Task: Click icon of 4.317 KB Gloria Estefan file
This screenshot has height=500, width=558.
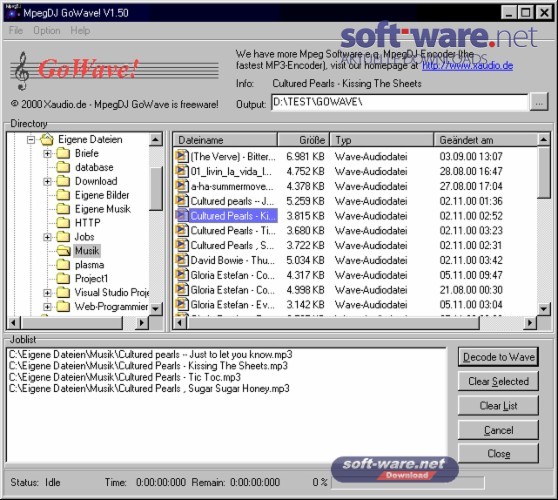Action: coord(181,275)
